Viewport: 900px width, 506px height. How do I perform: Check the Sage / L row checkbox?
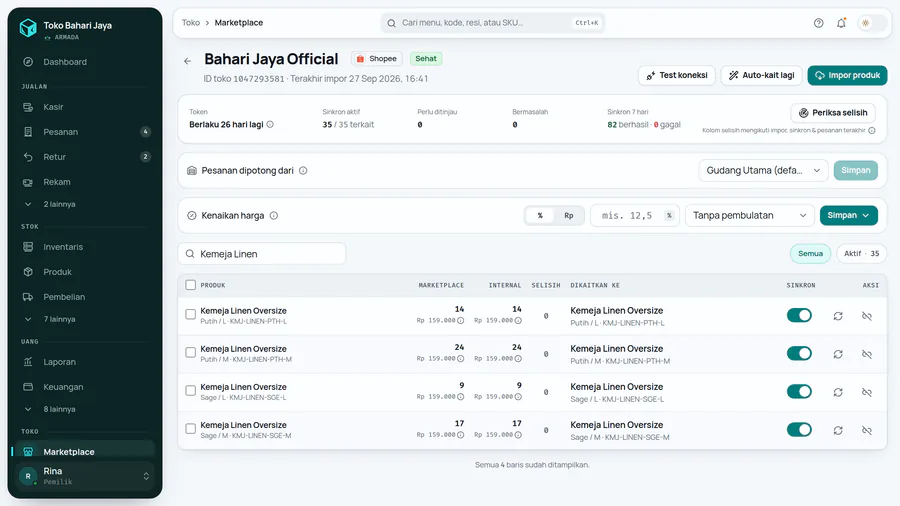pyautogui.click(x=191, y=391)
